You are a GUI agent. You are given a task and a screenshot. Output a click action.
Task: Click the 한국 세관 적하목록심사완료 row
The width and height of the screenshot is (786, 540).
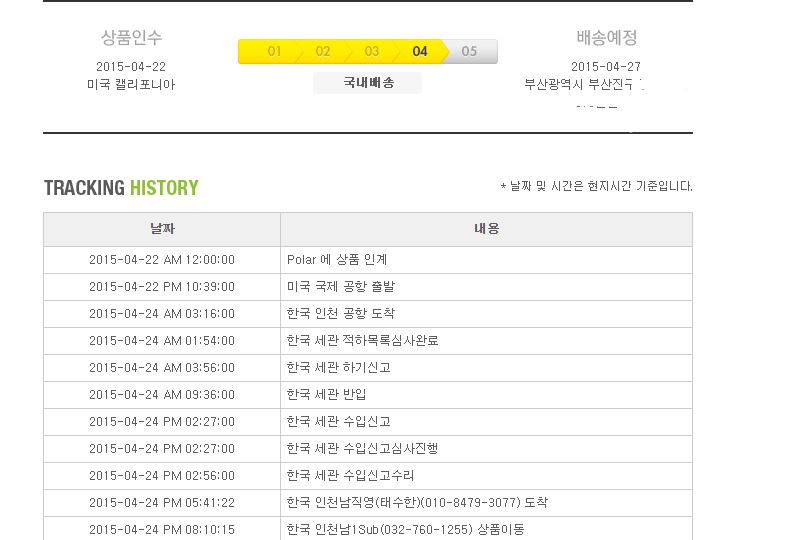tap(362, 341)
